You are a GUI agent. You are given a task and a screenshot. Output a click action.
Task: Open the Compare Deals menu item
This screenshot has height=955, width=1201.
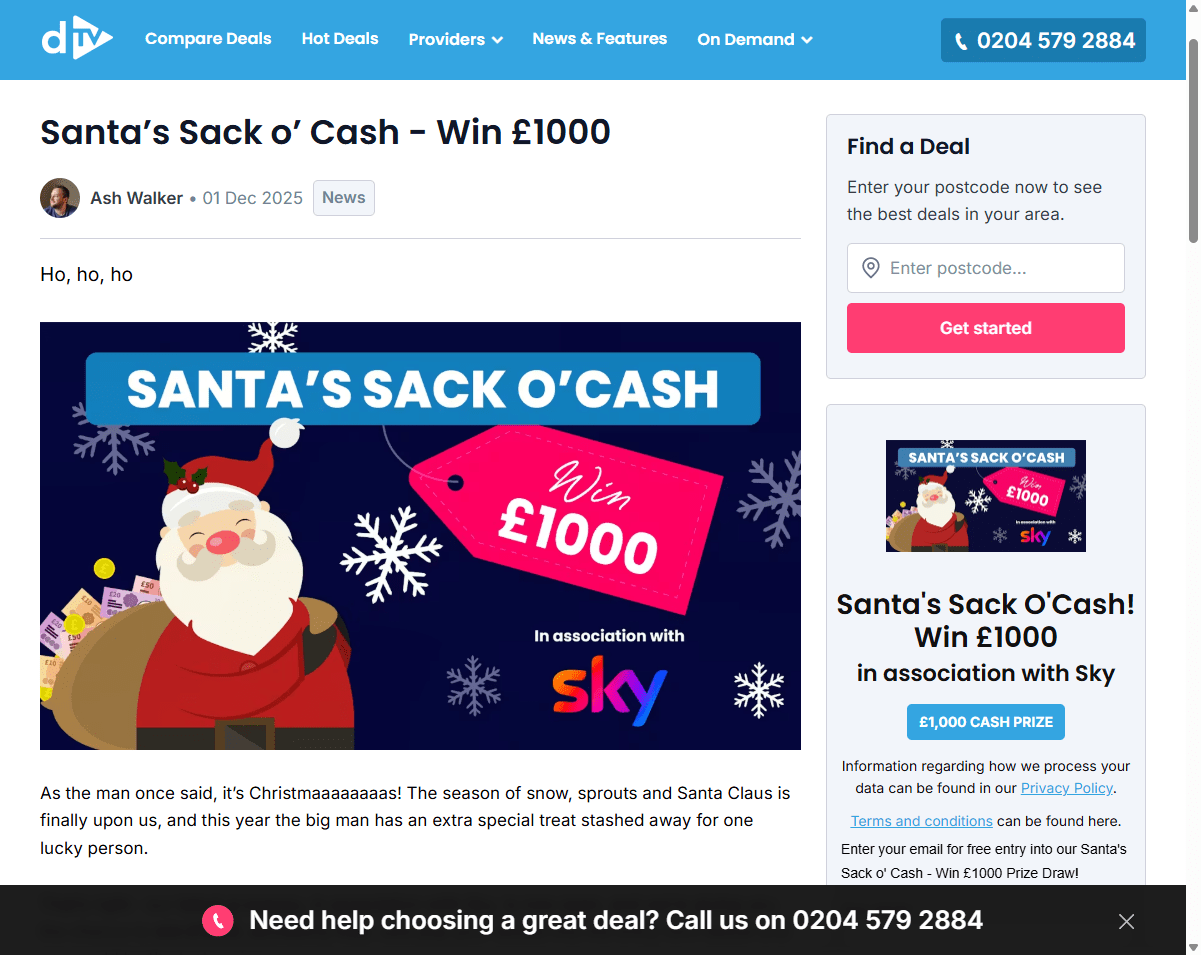pyautogui.click(x=208, y=39)
